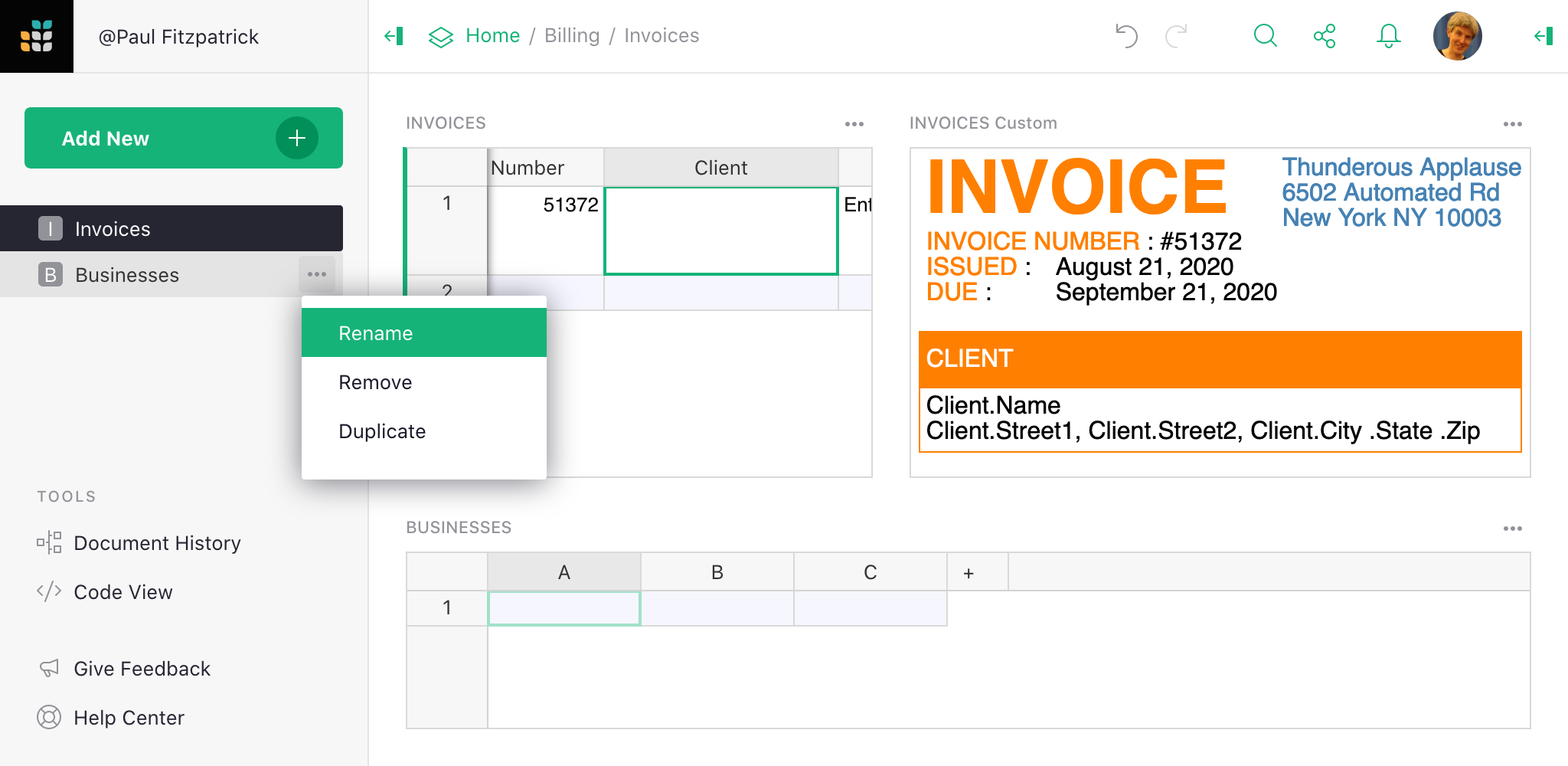Select Rename from the context menu
1568x766 pixels.
click(375, 332)
